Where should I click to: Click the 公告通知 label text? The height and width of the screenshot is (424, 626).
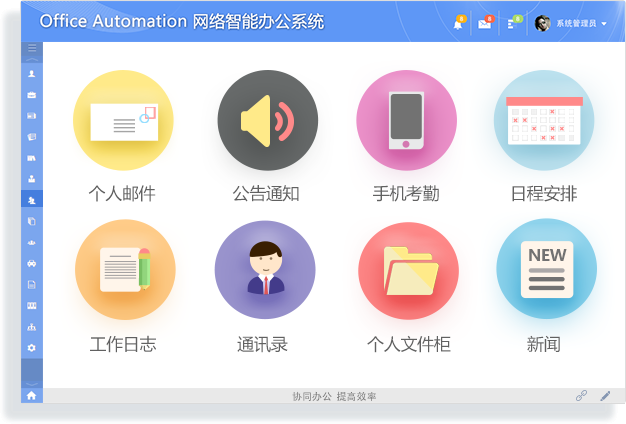(266, 194)
